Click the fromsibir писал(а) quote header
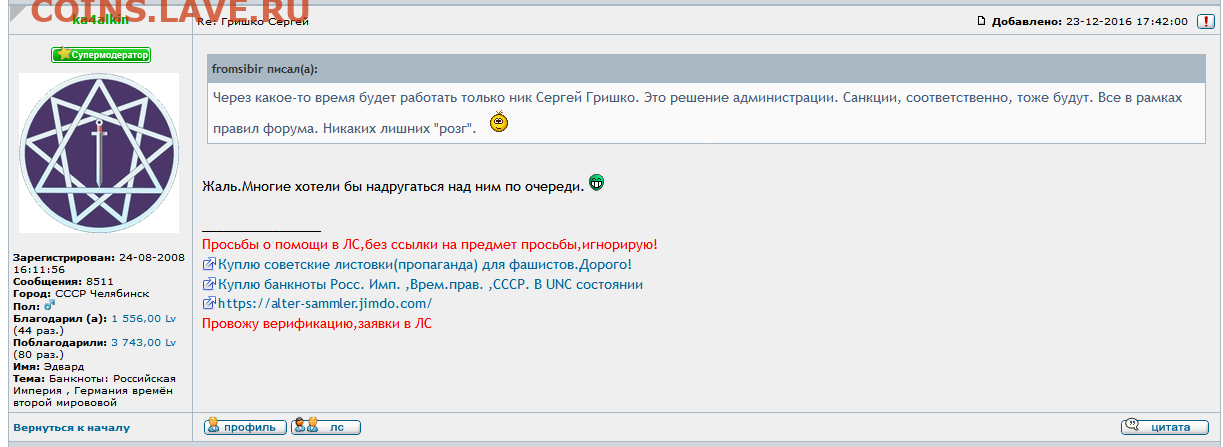The height and width of the screenshot is (447, 1223). (x=265, y=69)
